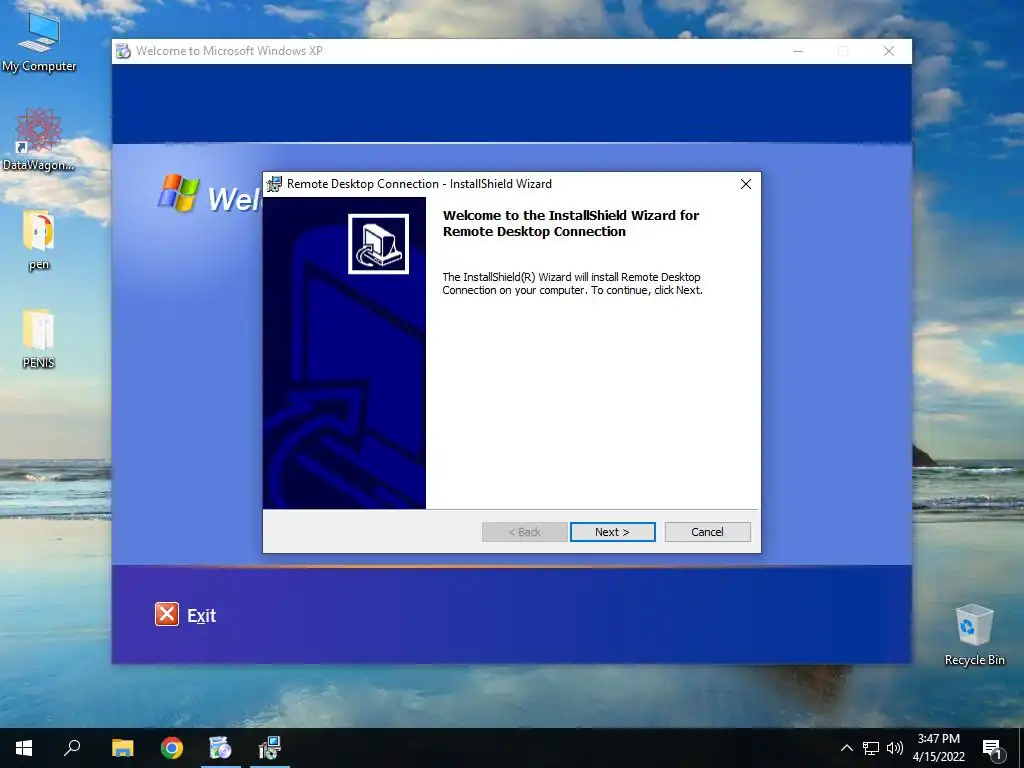Select the PENIS folder on the desktop
Screen dimensions: 1024x768
tap(39, 339)
